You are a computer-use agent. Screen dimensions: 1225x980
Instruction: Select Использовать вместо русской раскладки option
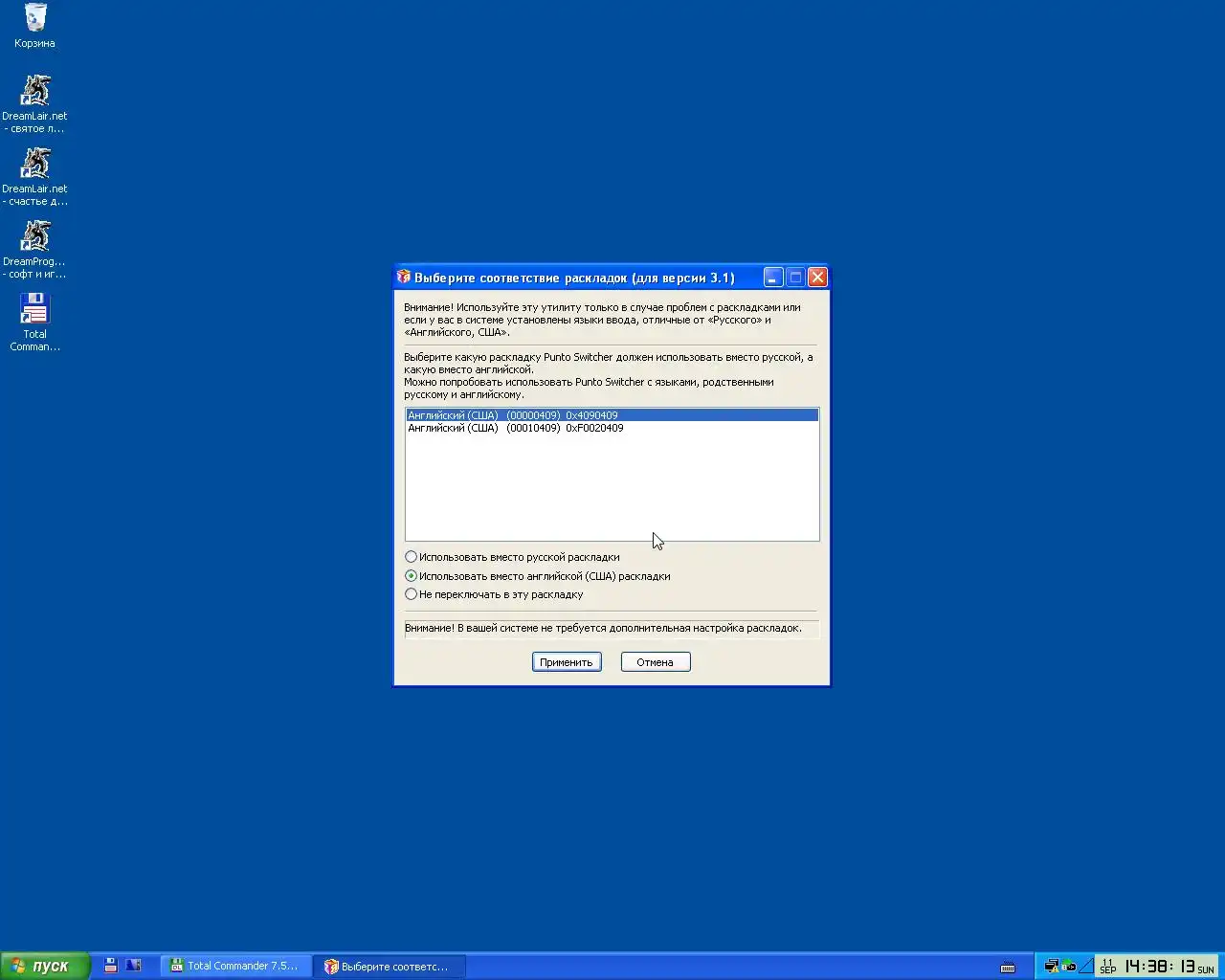click(512, 557)
